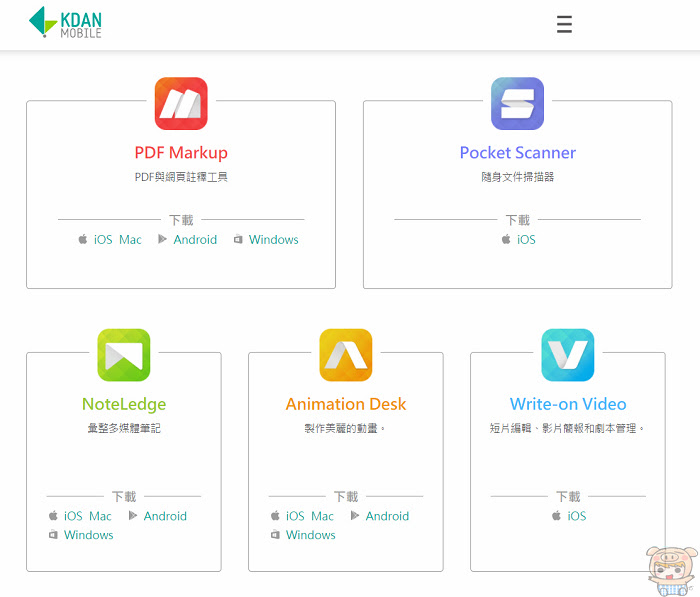Image resolution: width=700 pixels, height=597 pixels.
Task: Download Animation Desk for Windows
Action: click(x=310, y=535)
